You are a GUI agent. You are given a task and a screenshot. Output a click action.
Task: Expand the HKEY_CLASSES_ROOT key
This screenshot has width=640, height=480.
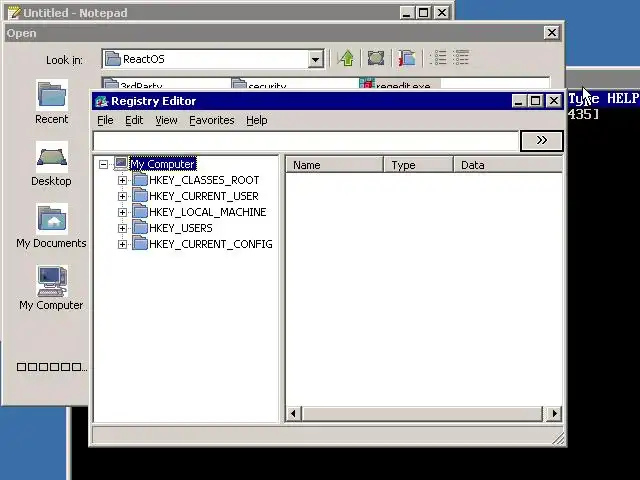tap(122, 180)
